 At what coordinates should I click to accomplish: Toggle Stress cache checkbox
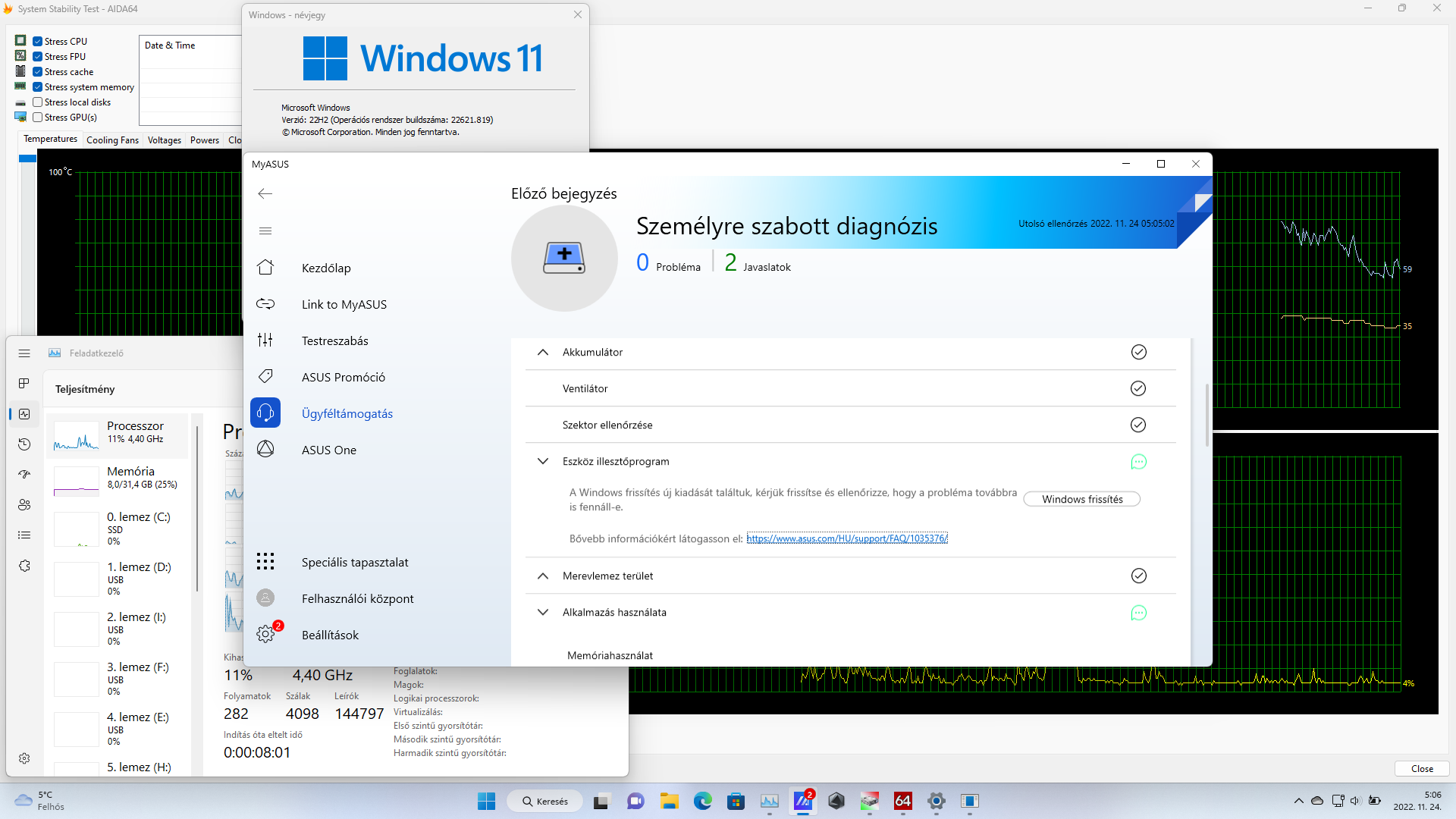pos(37,72)
